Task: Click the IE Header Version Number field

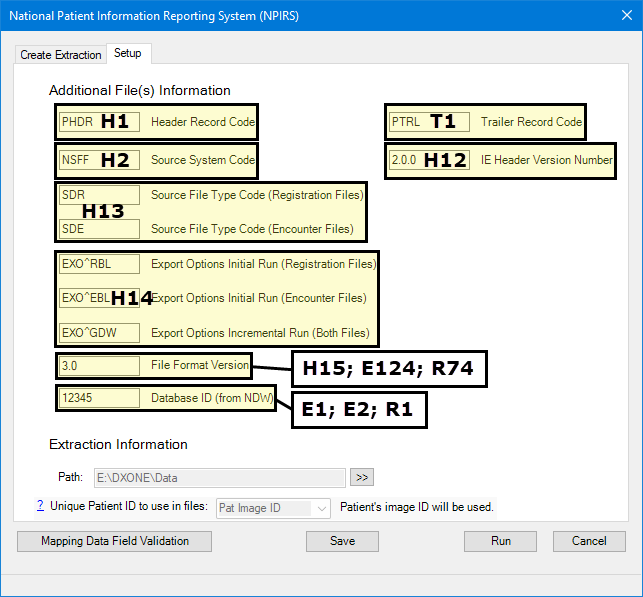Action: [x=429, y=160]
